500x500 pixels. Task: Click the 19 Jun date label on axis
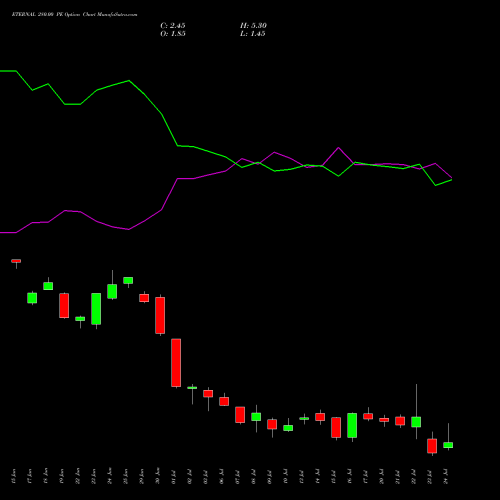[x=61, y=477]
